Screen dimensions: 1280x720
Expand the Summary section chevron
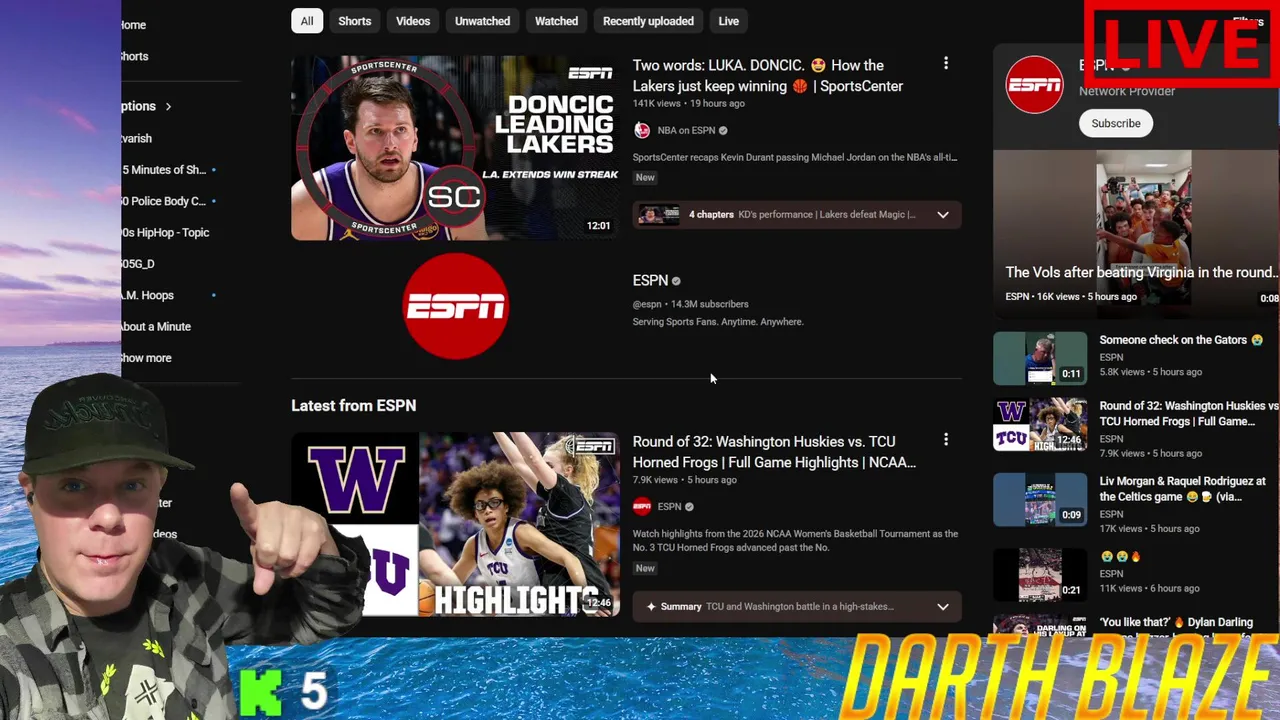point(942,607)
